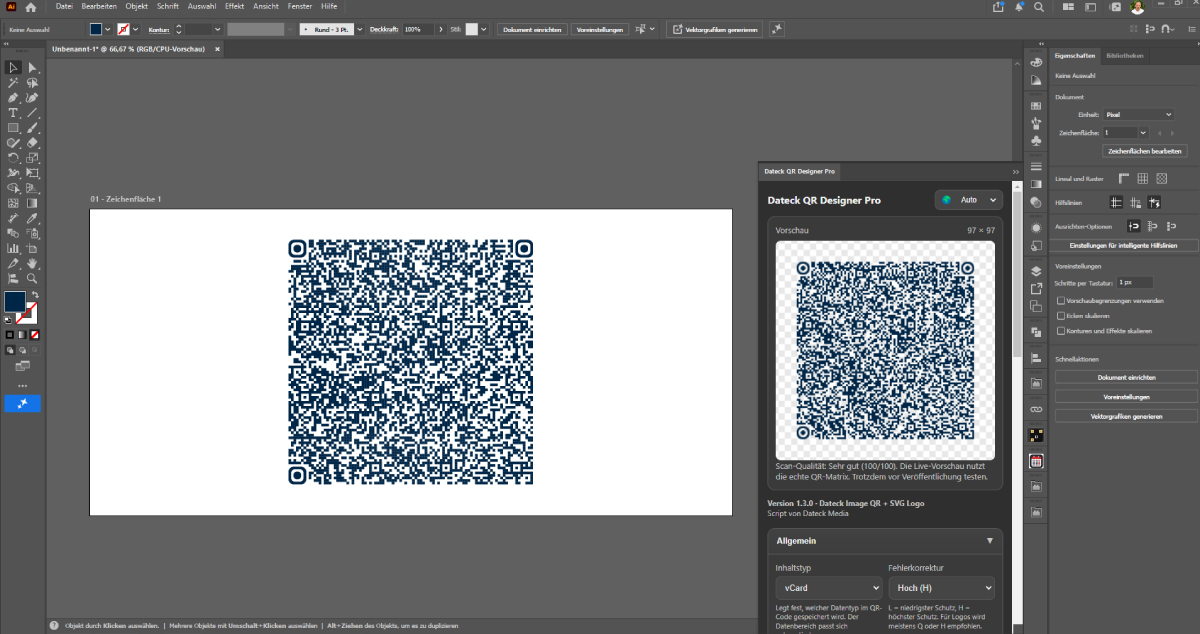Open the Layers panel icon in dock
The image size is (1200, 634).
pyautogui.click(x=1036, y=270)
